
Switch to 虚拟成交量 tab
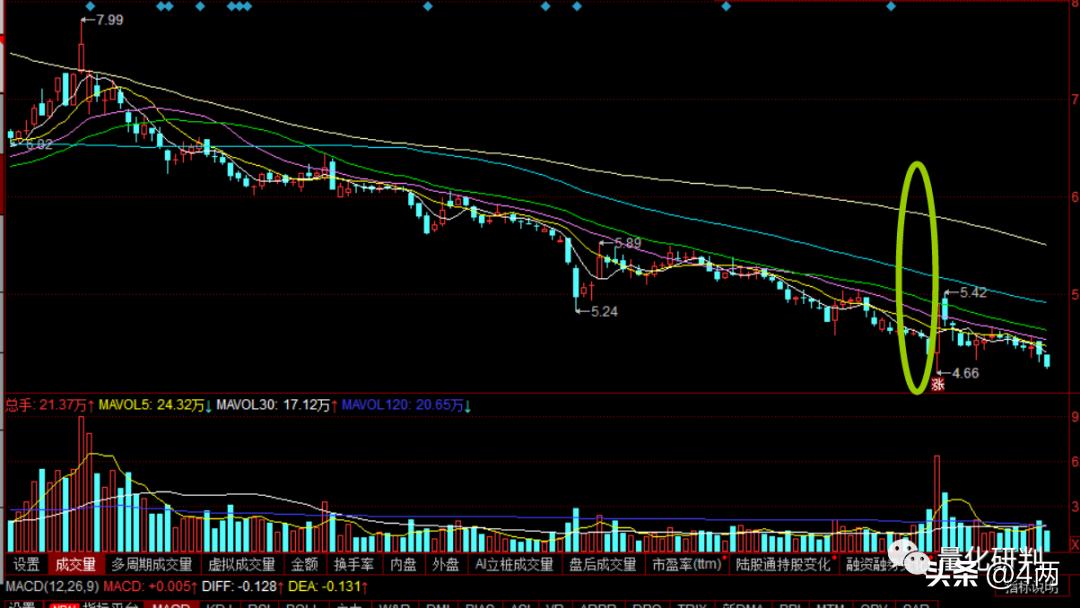(241, 564)
